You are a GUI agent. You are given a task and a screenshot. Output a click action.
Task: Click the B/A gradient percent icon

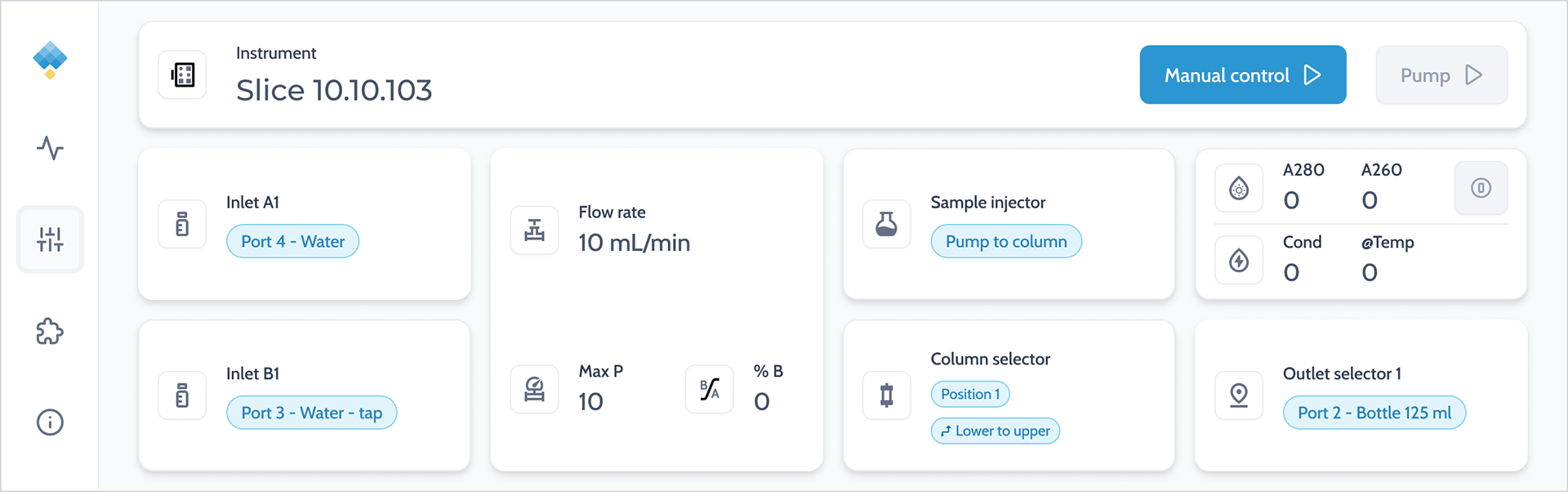(710, 389)
